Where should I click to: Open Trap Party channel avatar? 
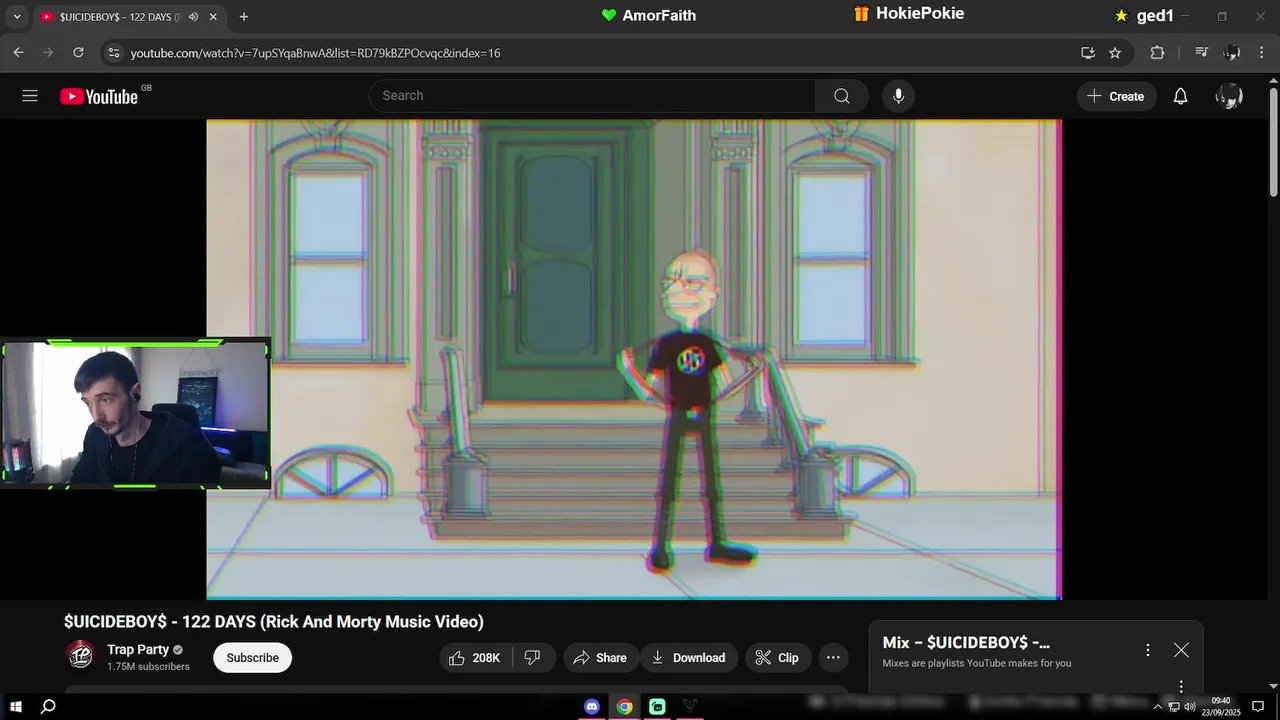tap(80, 656)
